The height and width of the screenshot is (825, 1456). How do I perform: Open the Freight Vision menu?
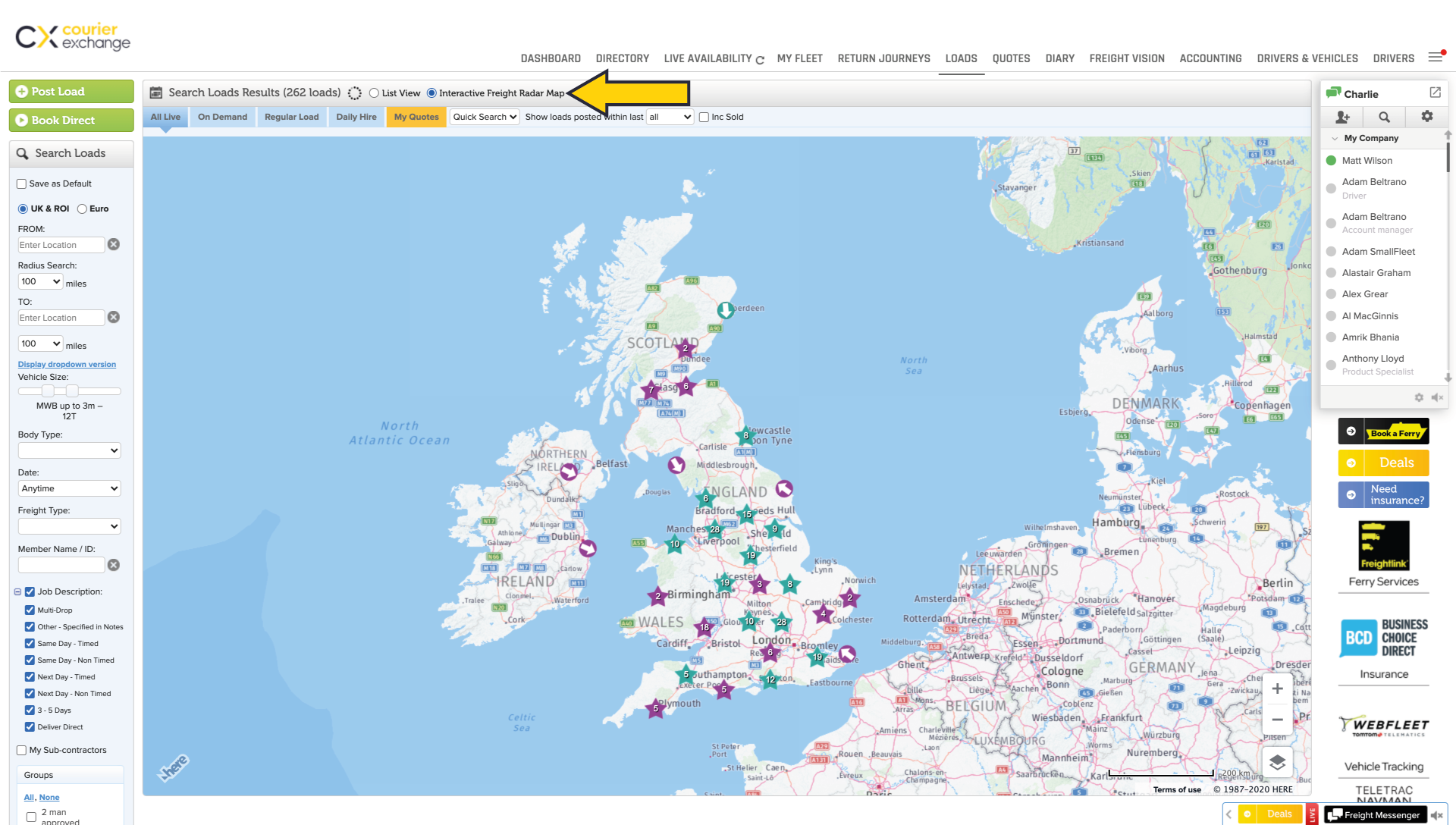click(x=1126, y=58)
